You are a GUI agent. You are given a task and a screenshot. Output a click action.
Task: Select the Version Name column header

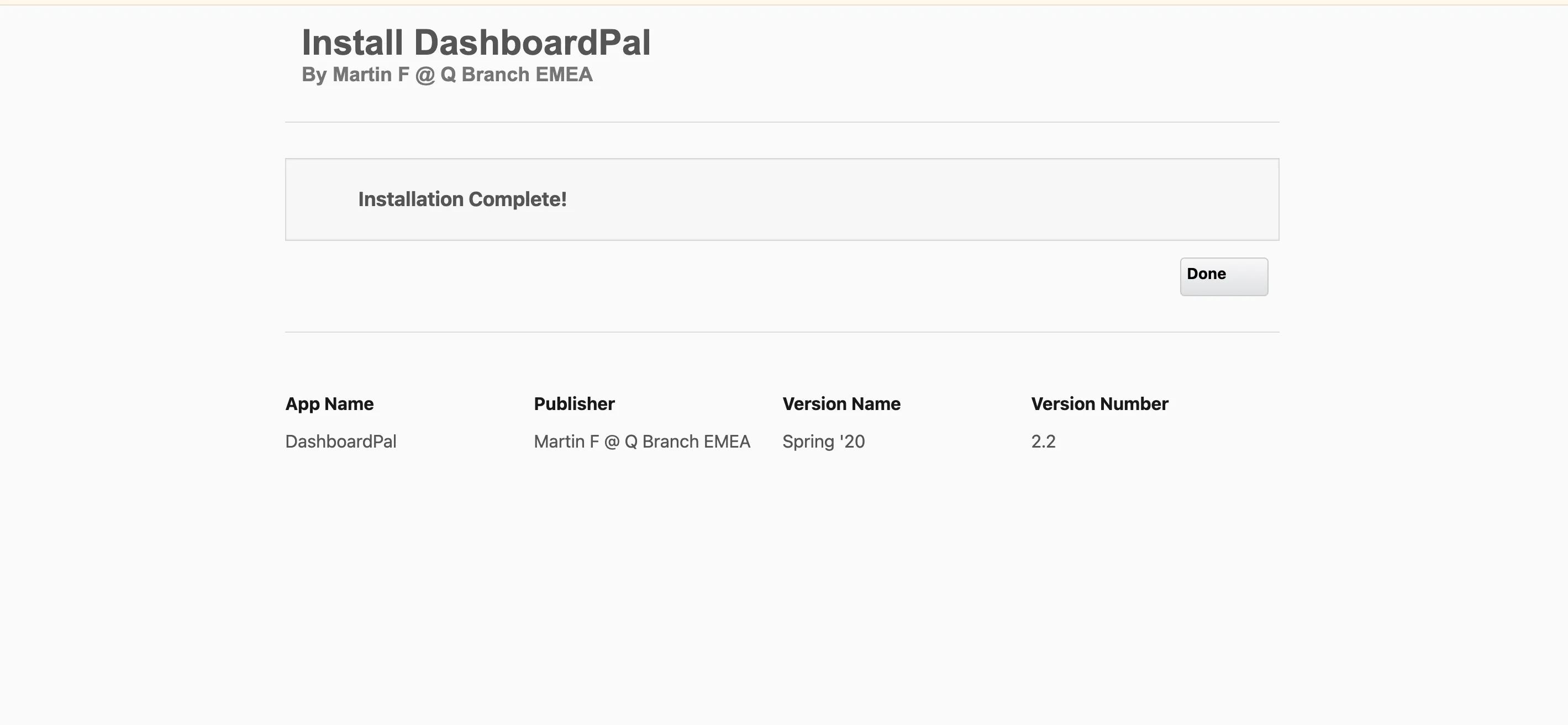click(x=841, y=403)
